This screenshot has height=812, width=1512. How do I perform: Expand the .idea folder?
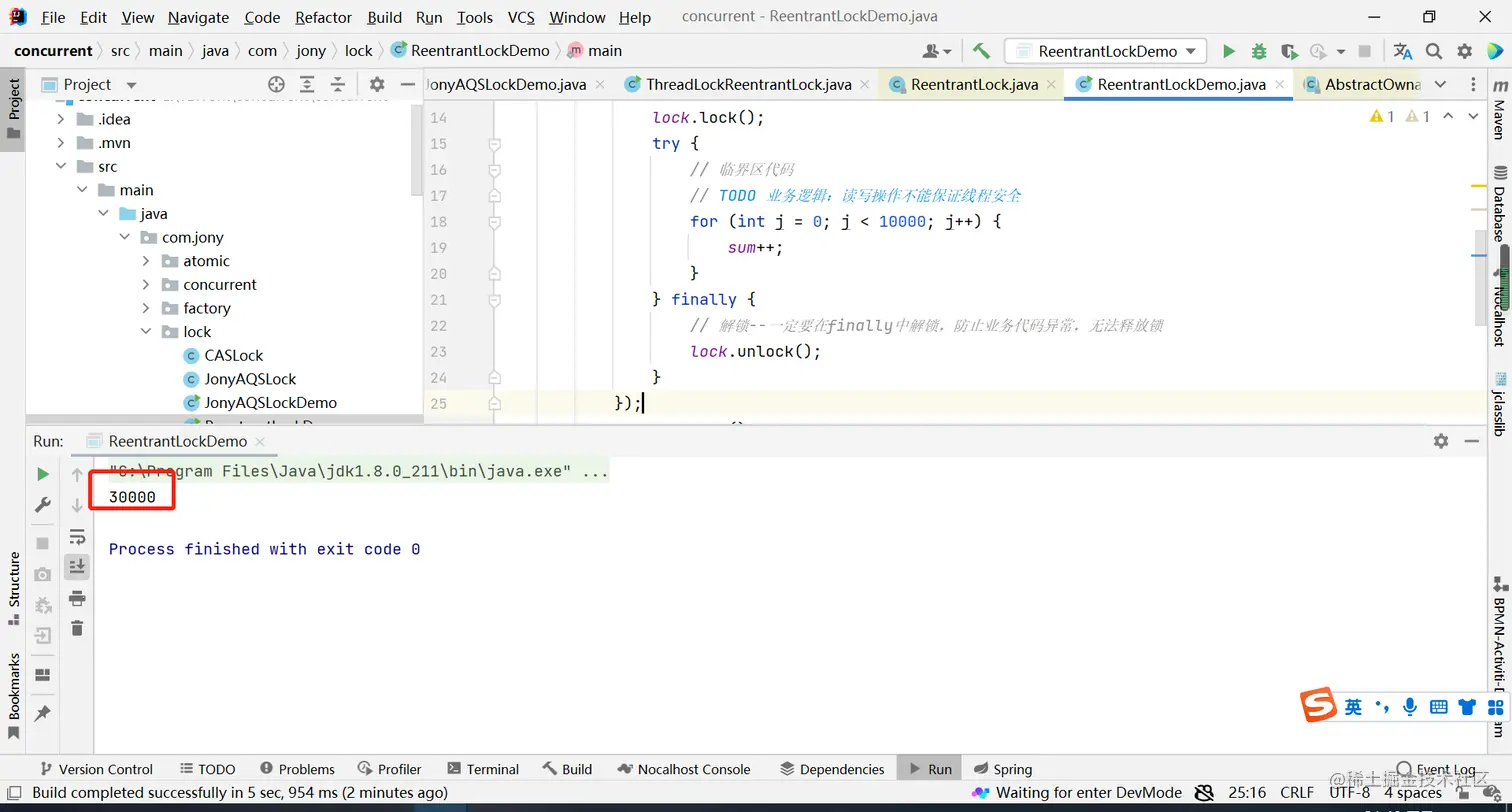tap(61, 119)
